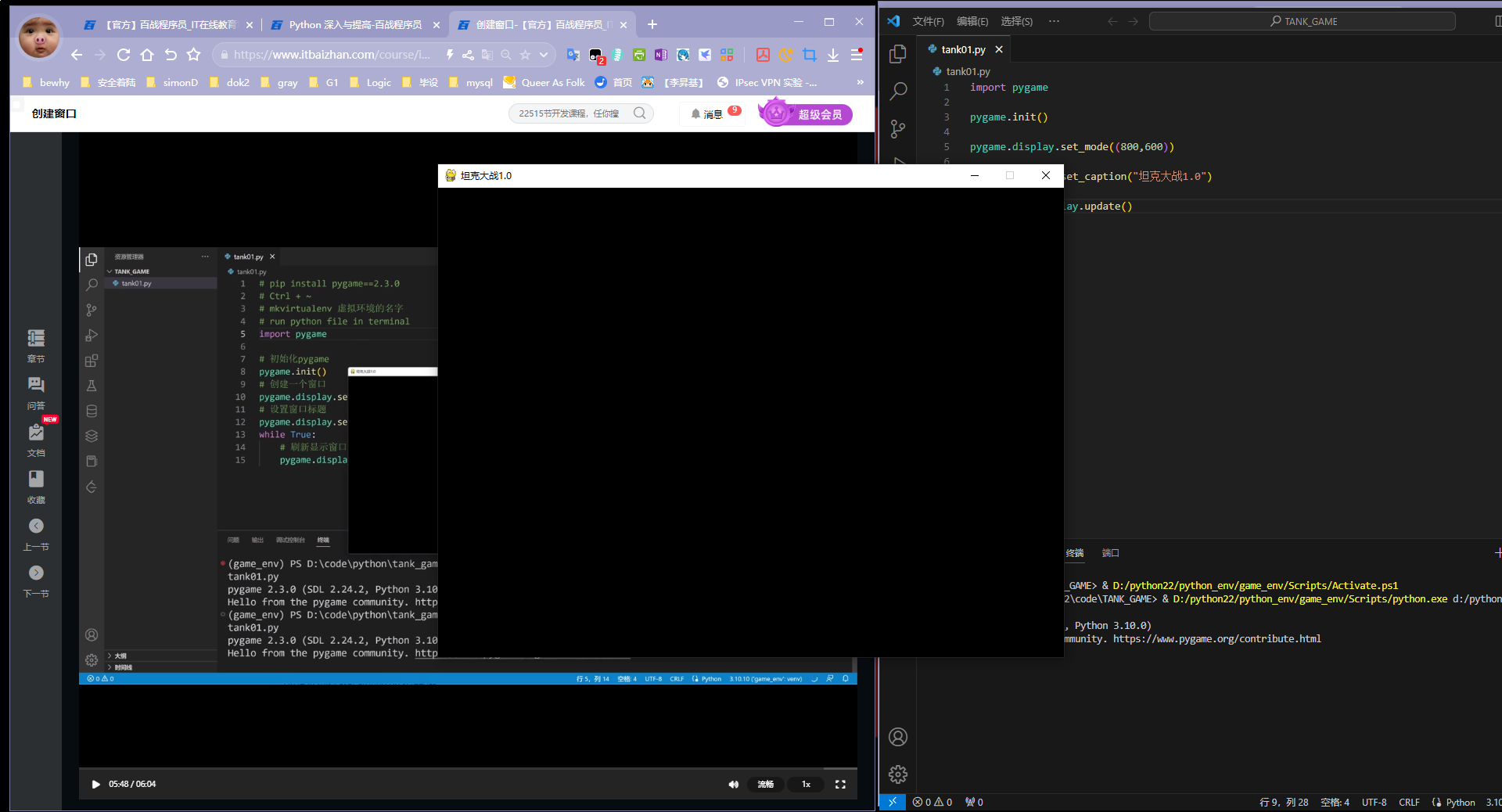This screenshot has height=812, width=1502.
Task: Open the VS Code Search view
Action: [x=898, y=91]
